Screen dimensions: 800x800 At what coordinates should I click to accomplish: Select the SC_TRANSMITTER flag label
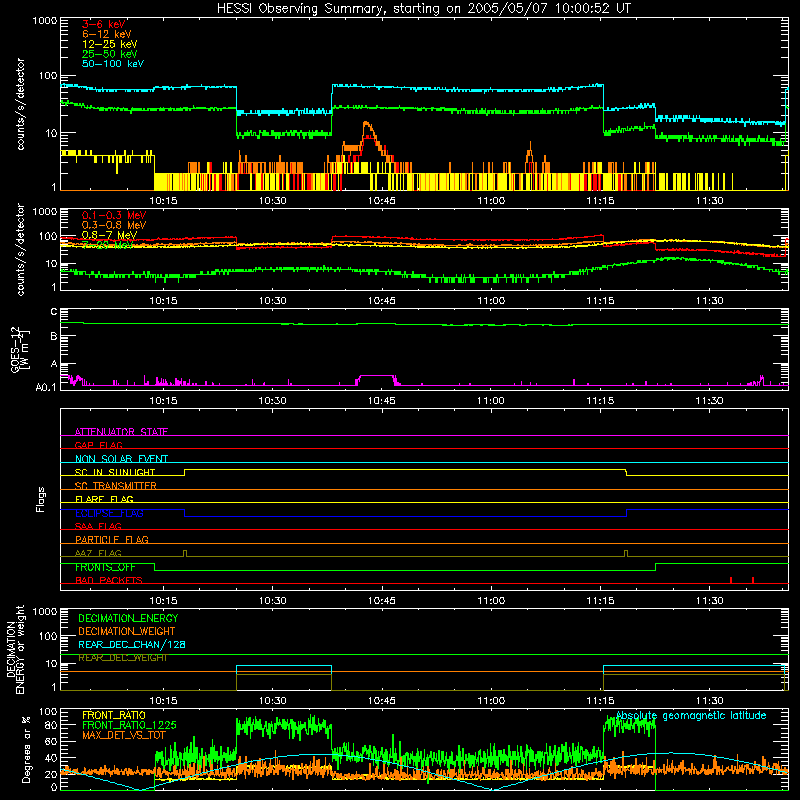click(116, 486)
